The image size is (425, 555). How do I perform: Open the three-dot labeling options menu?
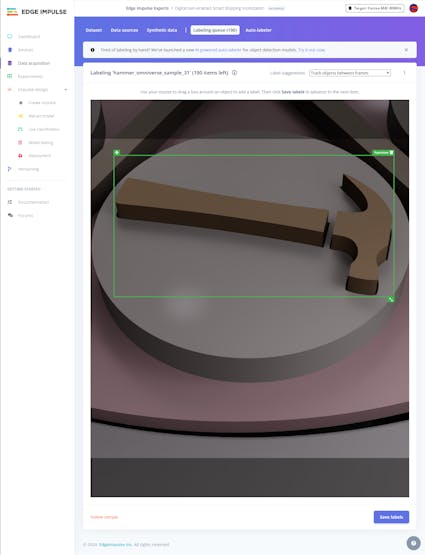(404, 73)
